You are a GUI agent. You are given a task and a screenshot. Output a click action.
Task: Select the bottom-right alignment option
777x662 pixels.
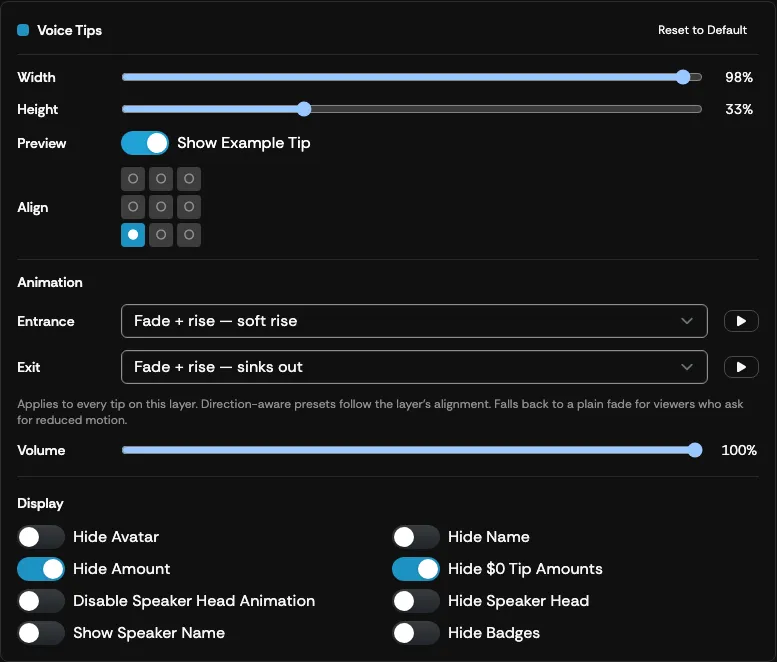[x=189, y=235]
